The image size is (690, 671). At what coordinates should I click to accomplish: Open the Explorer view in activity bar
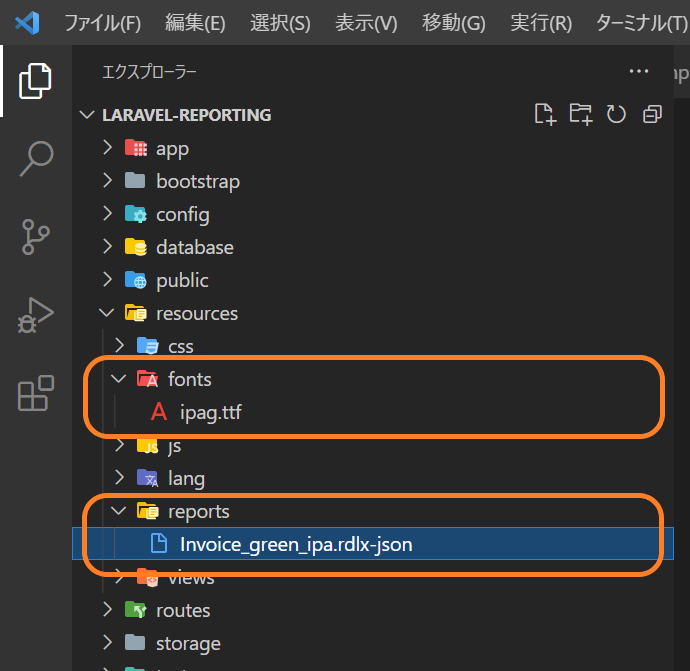[35, 81]
